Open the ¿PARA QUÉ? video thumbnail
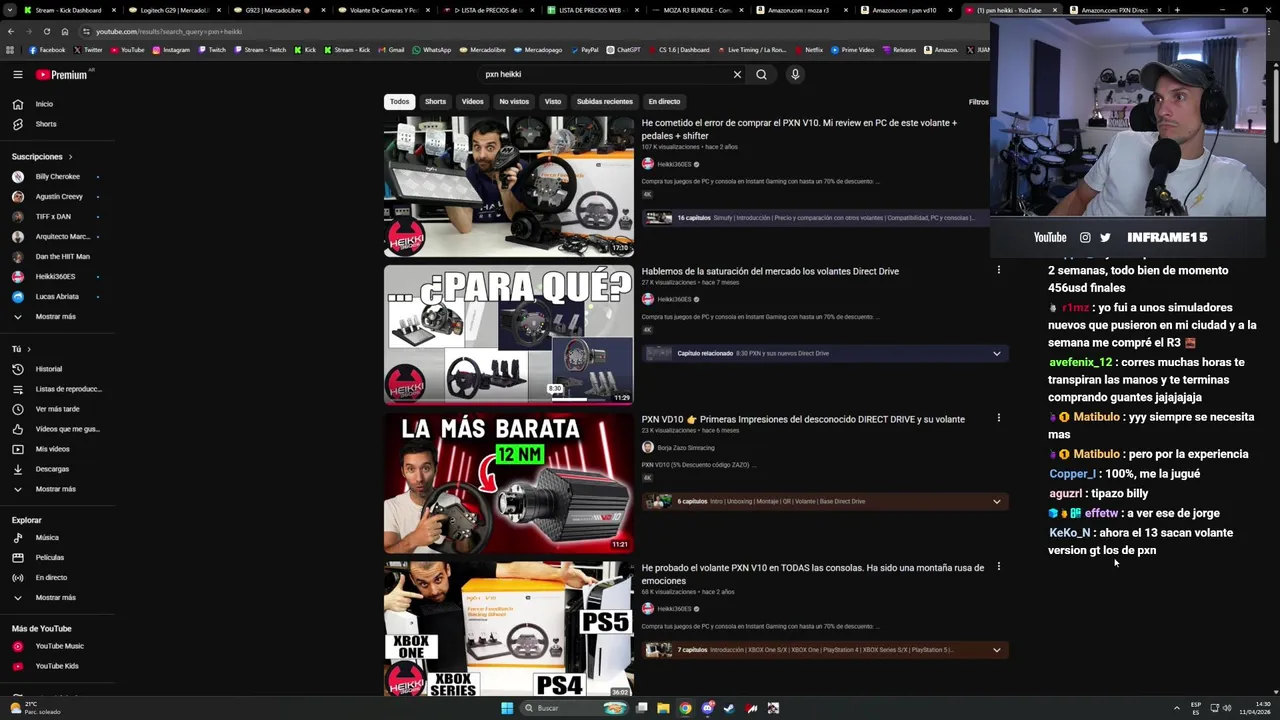 point(509,334)
